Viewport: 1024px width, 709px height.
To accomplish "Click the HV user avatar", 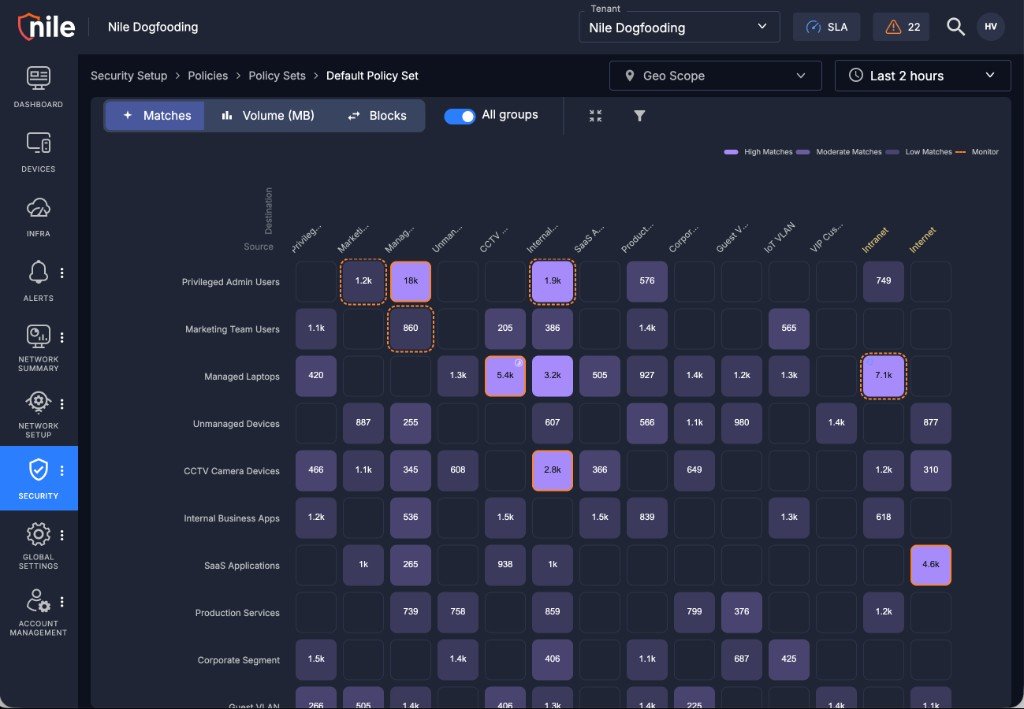I will (991, 27).
